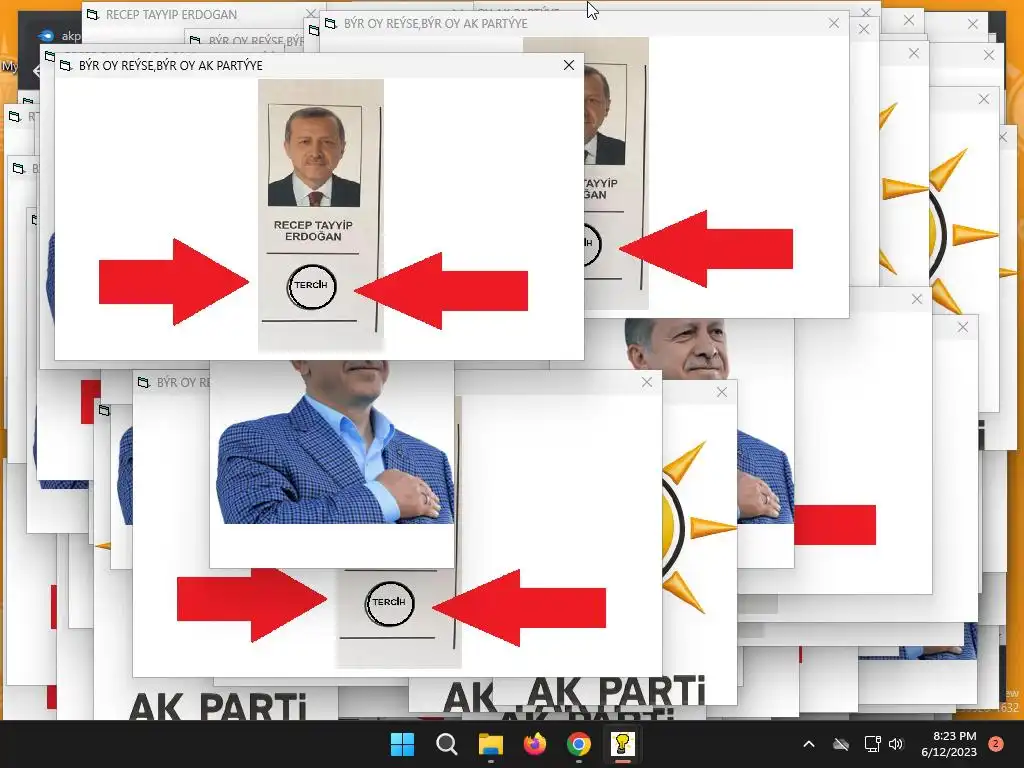Close the RECEP TAYYIP ERDOGAN titled window
Image resolution: width=1024 pixels, height=768 pixels.
[x=312, y=12]
